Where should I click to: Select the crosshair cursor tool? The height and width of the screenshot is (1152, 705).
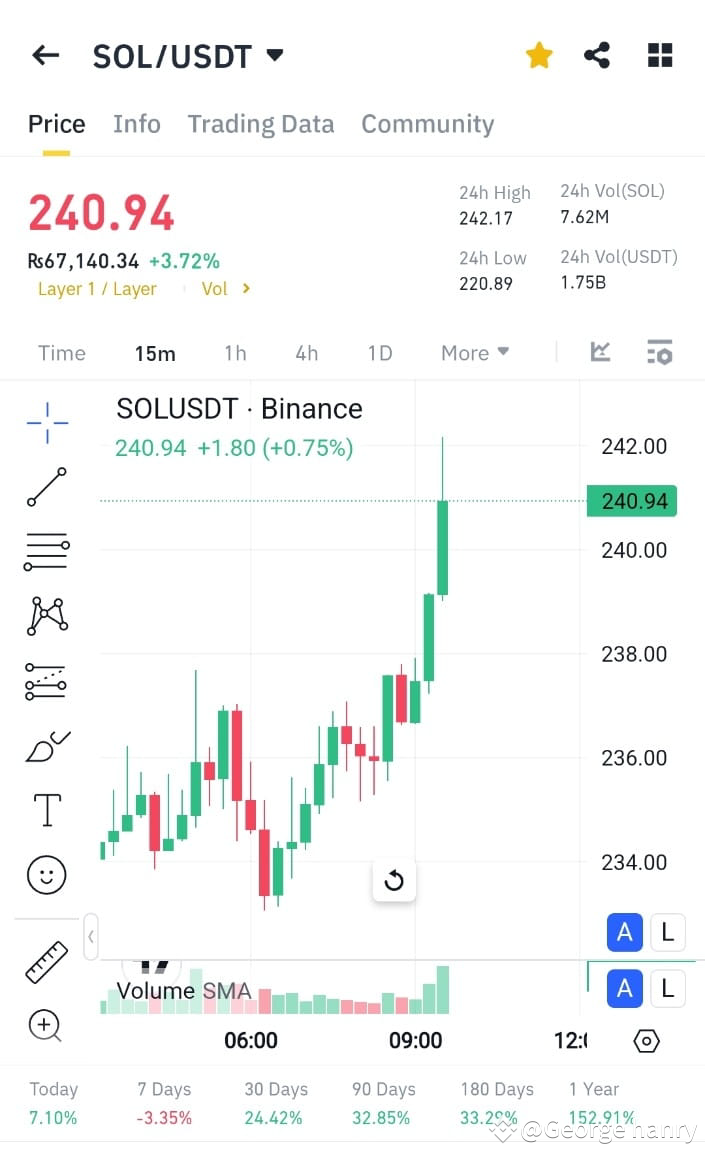pyautogui.click(x=47, y=422)
